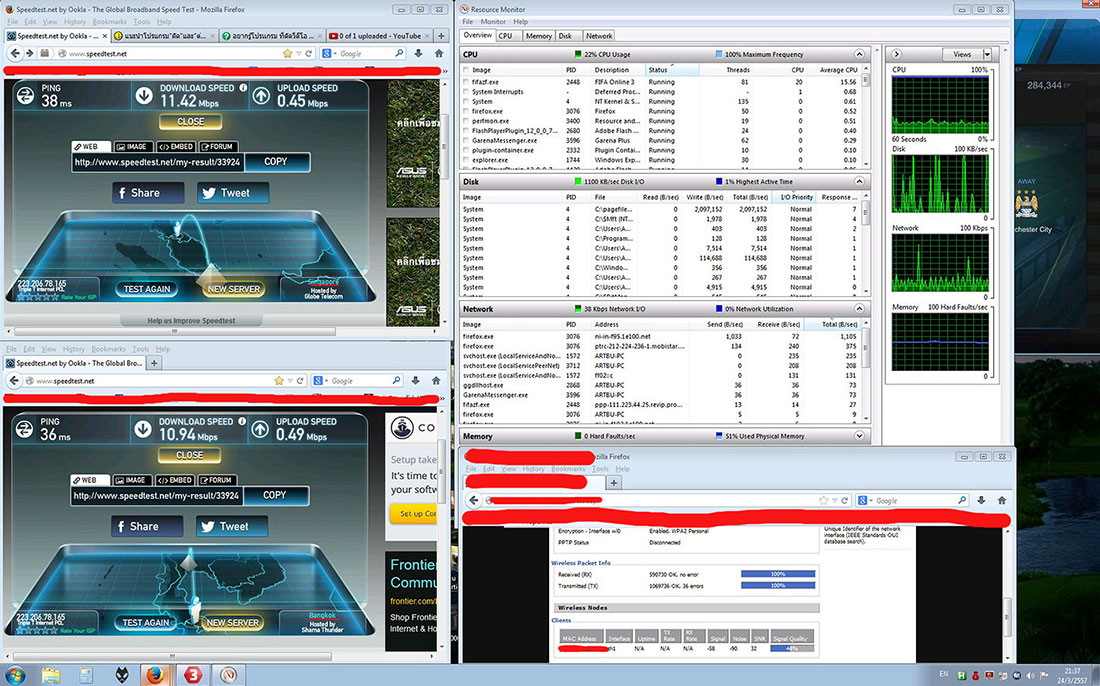Switch to the Memory tab in Resource Monitor
Image resolution: width=1100 pixels, height=686 pixels.
[x=538, y=36]
